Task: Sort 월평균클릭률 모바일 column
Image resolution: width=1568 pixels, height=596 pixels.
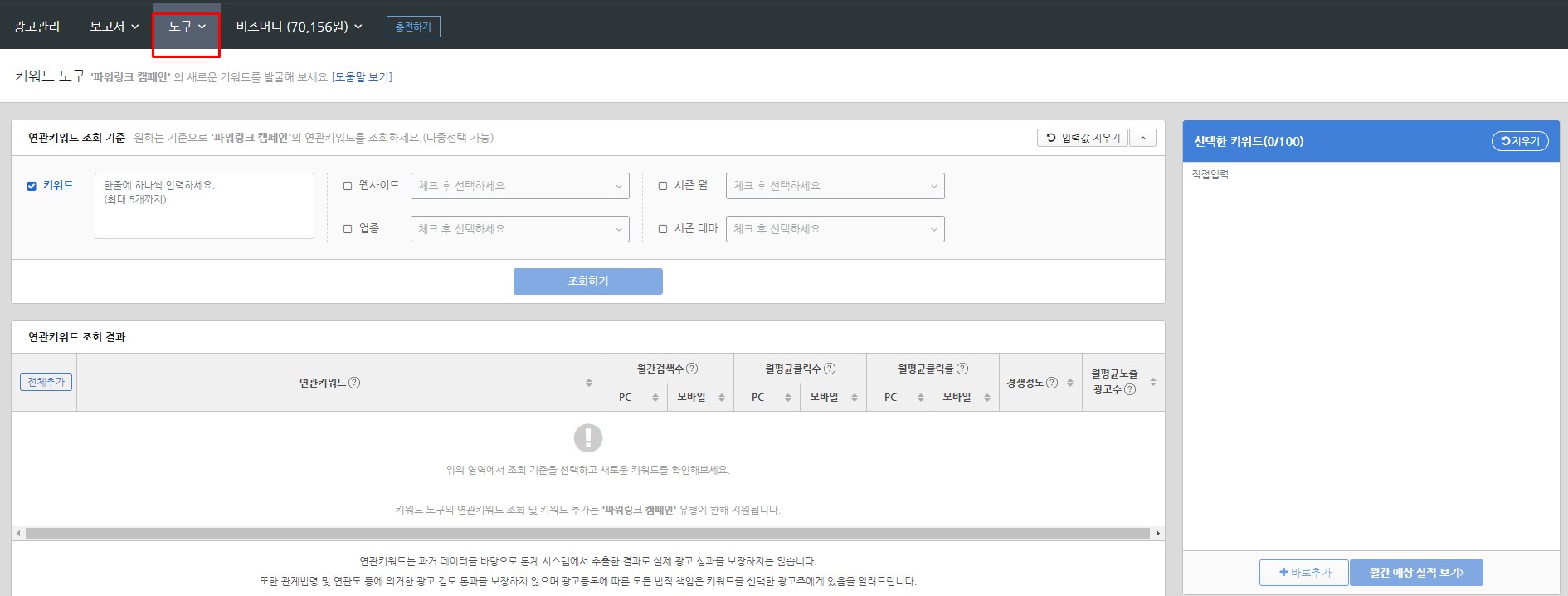Action: coord(987,398)
